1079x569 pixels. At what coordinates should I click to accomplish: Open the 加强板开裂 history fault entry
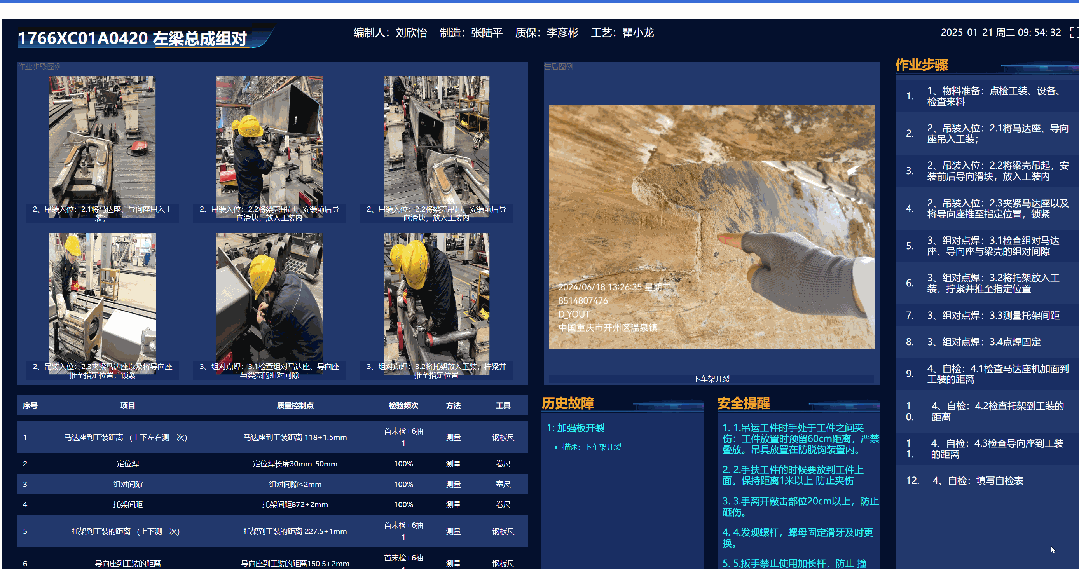pyautogui.click(x=576, y=428)
